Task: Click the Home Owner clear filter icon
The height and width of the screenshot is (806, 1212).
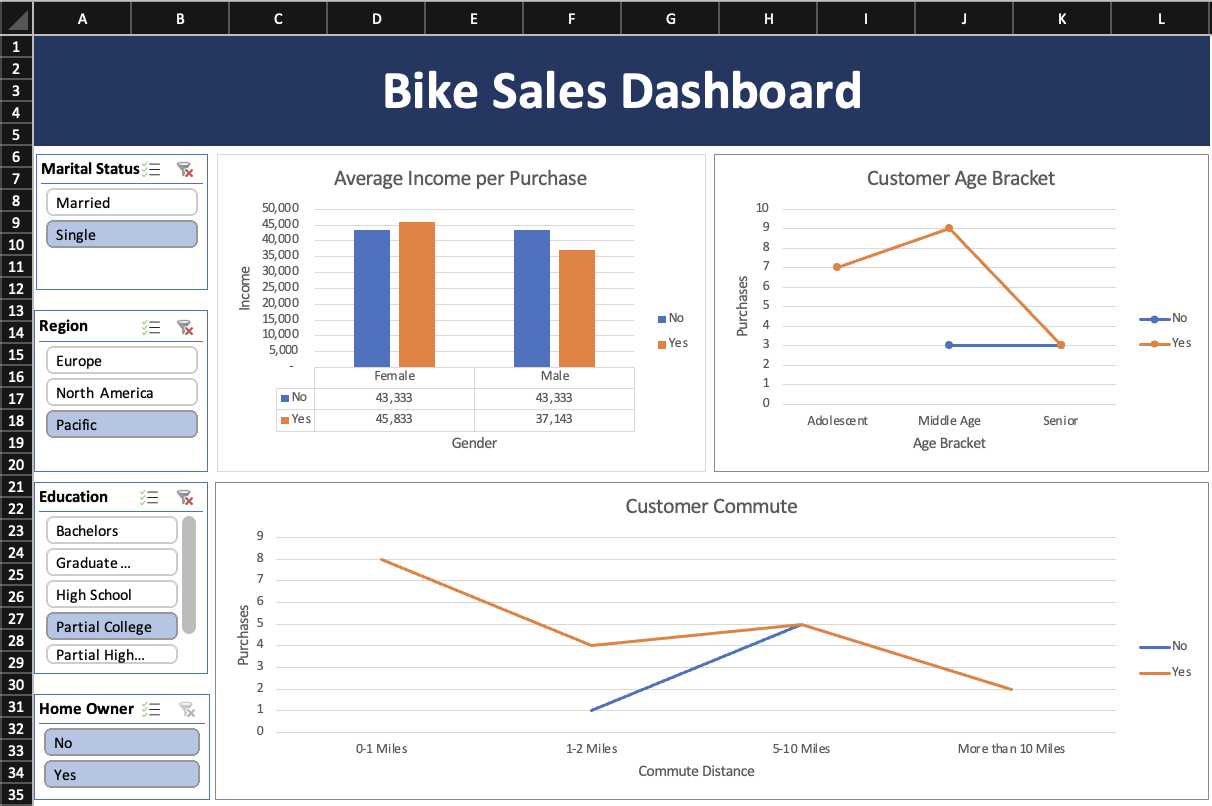Action: tap(186, 709)
